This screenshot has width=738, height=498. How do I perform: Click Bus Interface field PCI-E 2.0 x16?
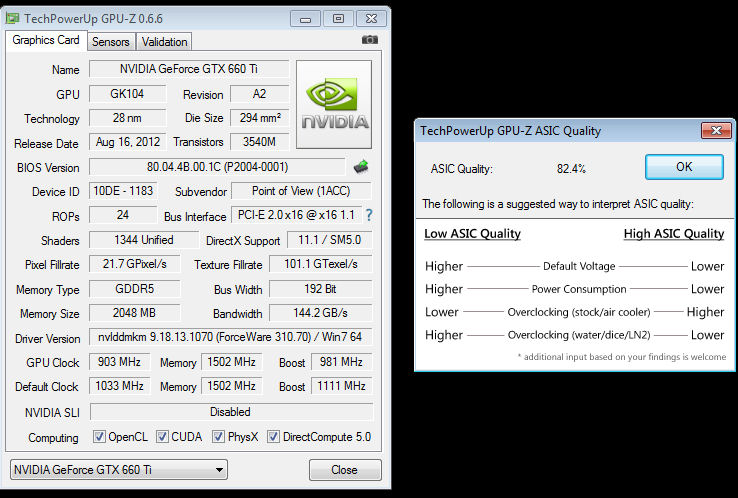point(297,215)
